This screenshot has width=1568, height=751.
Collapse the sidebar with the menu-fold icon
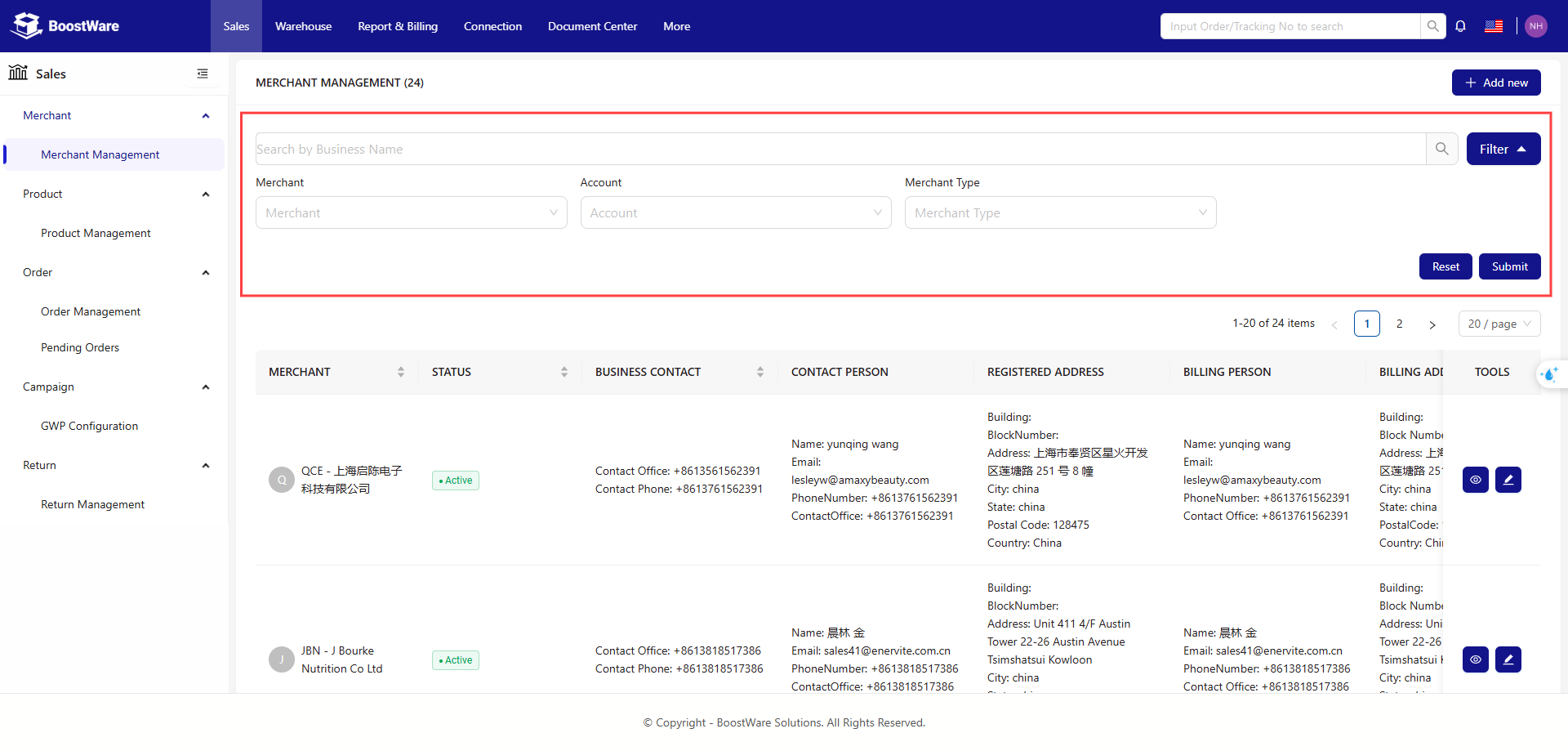pyautogui.click(x=203, y=74)
